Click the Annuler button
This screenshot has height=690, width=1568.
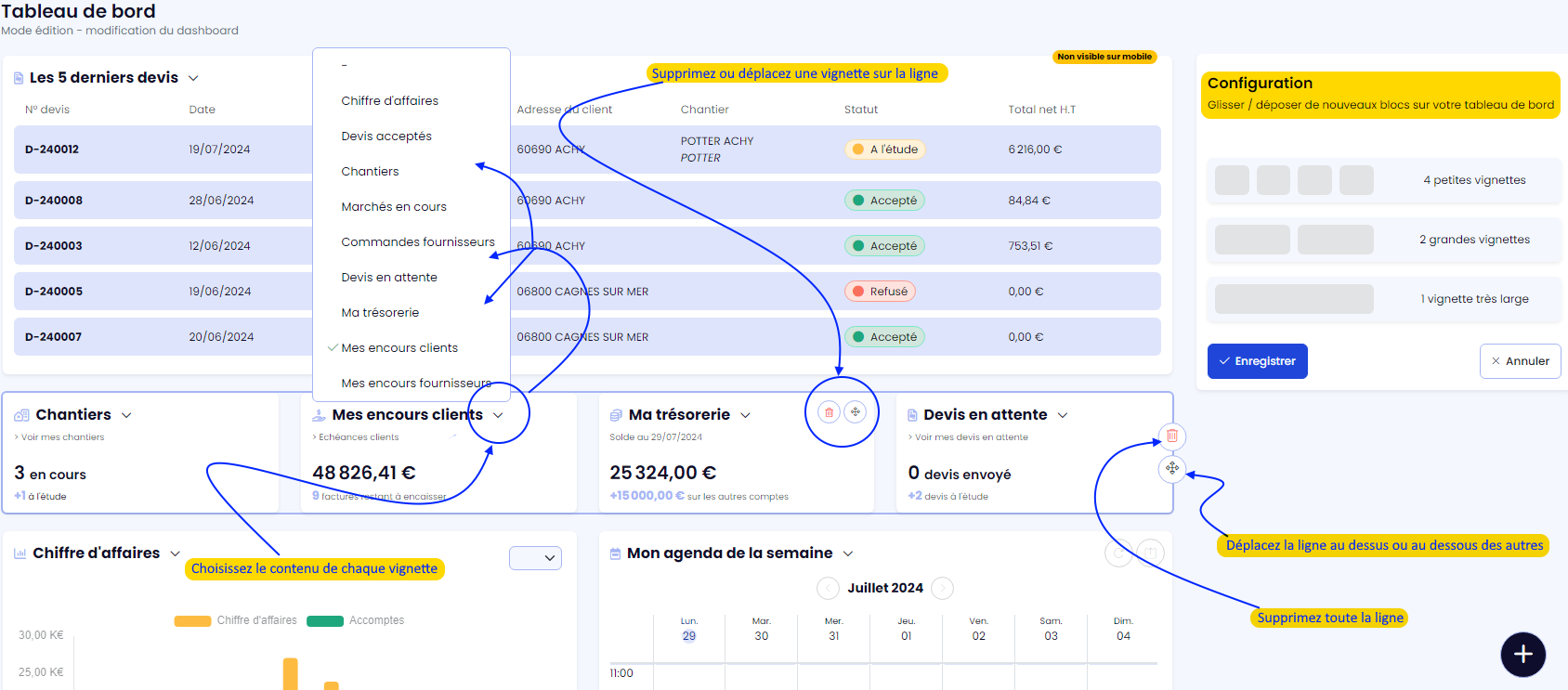click(1520, 361)
